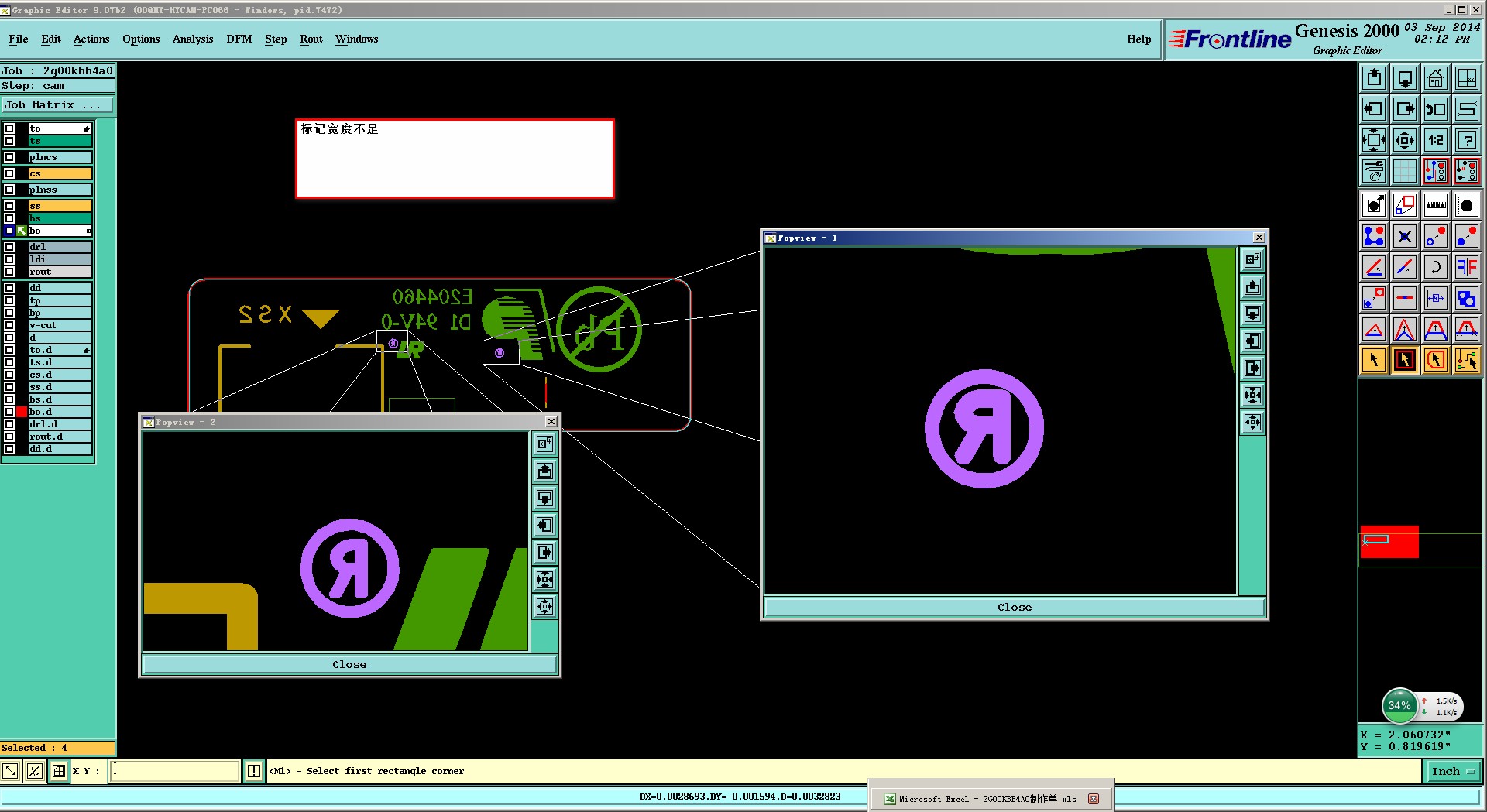Click the previous view undo-zoom icon
1487x812 pixels.
point(1436,109)
